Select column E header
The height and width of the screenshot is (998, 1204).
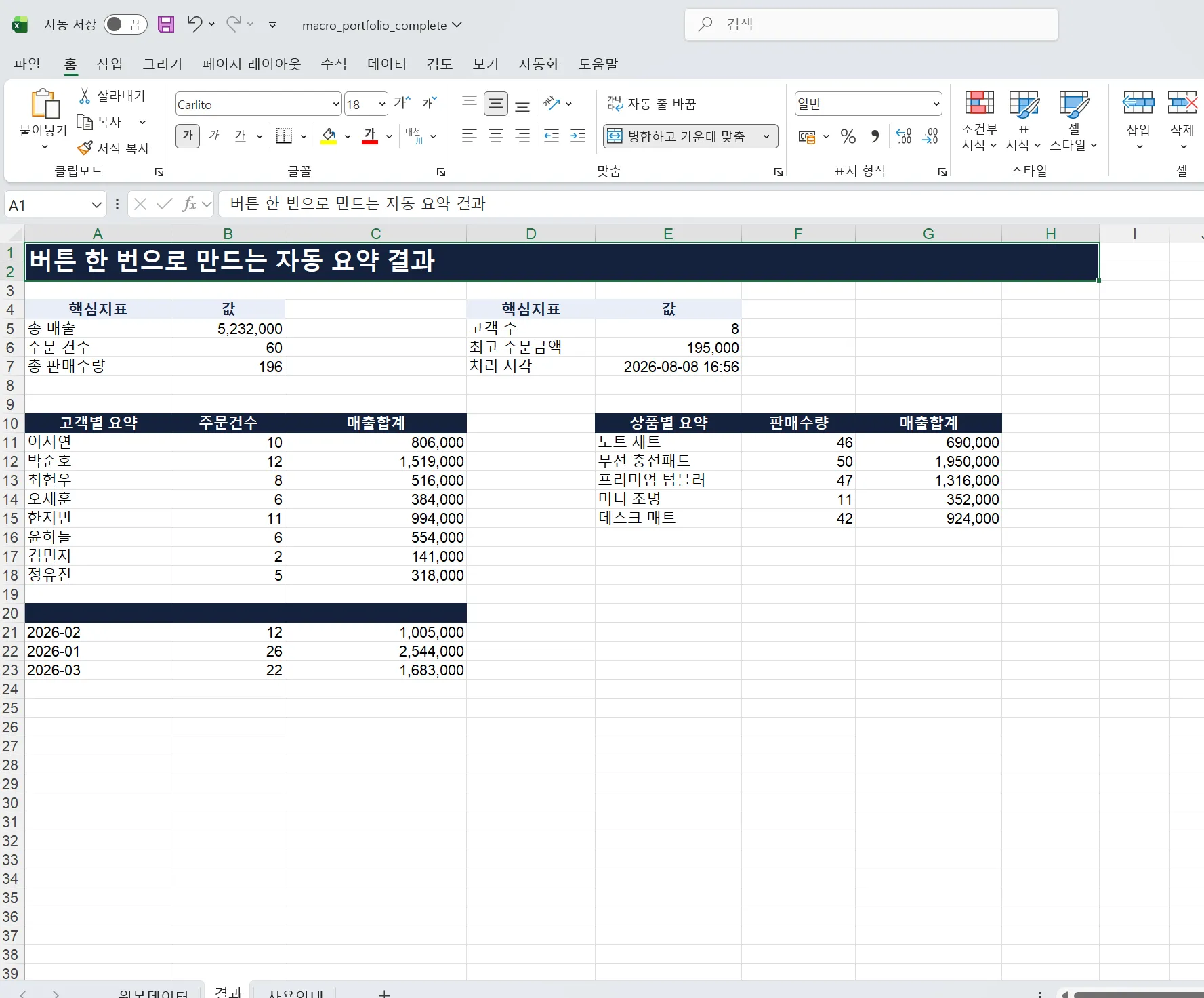[x=668, y=234]
